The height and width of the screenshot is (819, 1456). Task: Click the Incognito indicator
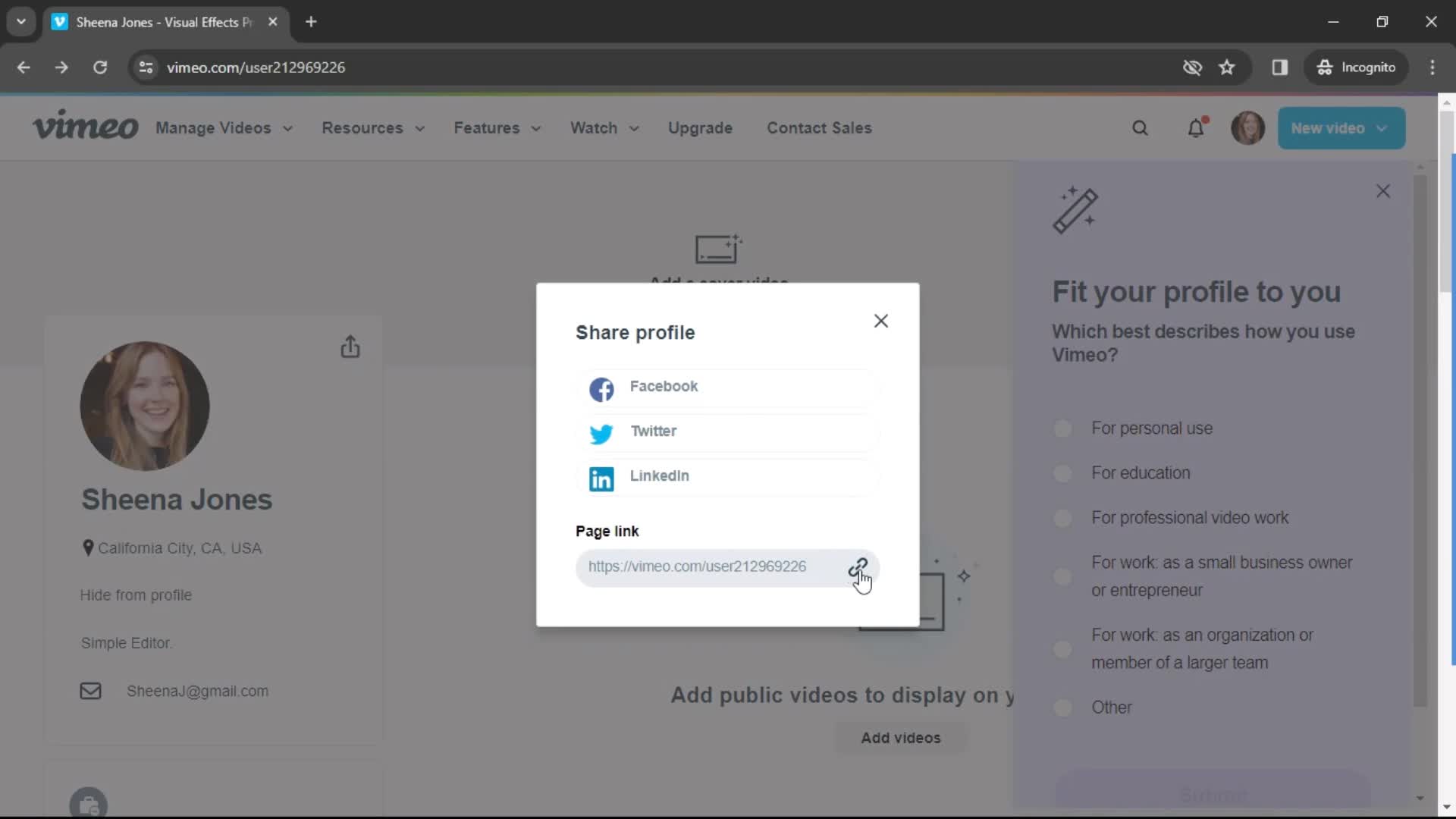click(1357, 67)
